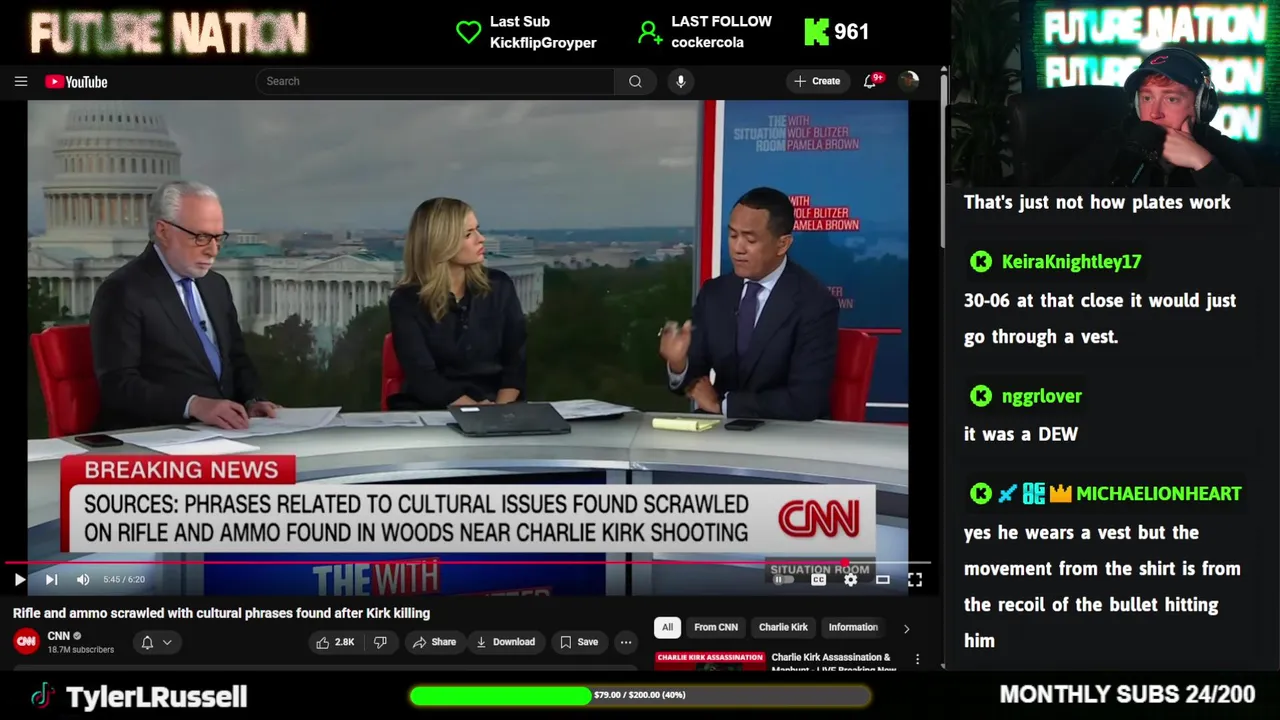This screenshot has height=720, width=1280.
Task: Click Kick logo beside 961
Action: point(816,32)
